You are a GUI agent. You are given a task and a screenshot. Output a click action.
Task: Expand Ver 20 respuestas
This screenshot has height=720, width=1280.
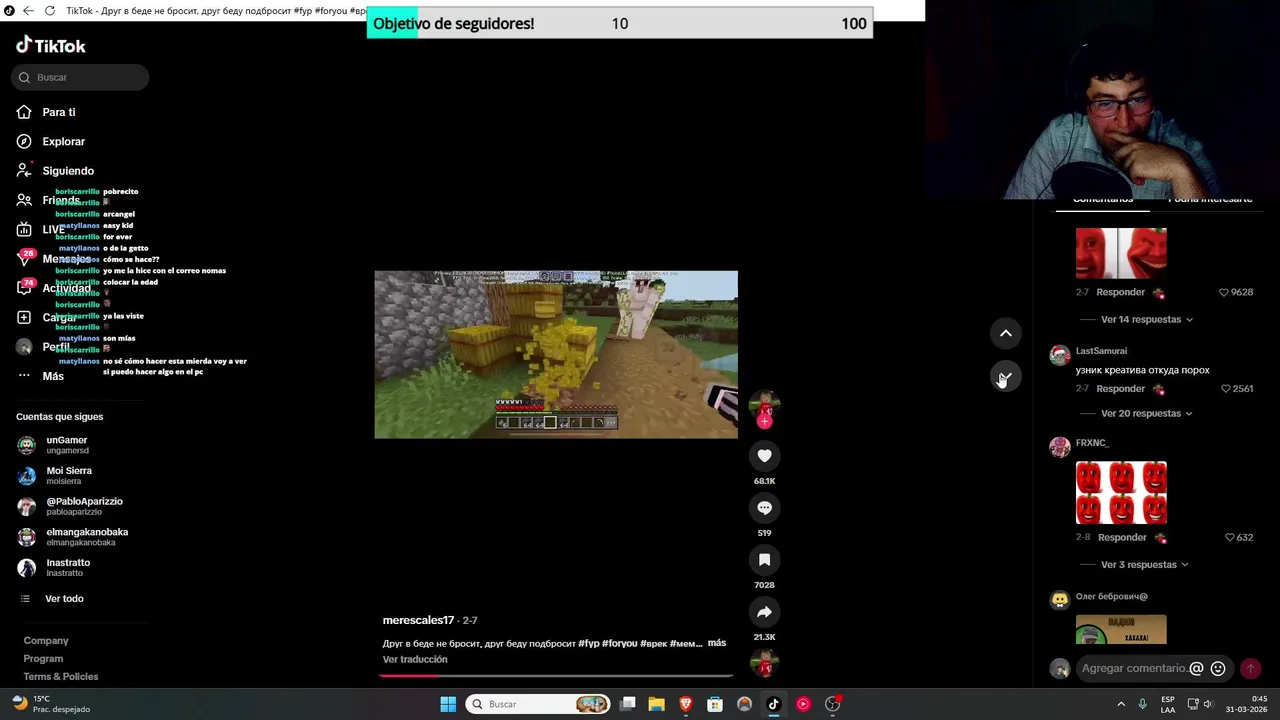[1146, 413]
